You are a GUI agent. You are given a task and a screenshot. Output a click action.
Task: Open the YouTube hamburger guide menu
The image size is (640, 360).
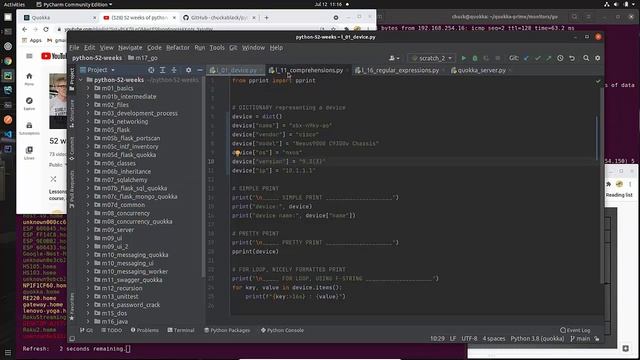click(29, 56)
